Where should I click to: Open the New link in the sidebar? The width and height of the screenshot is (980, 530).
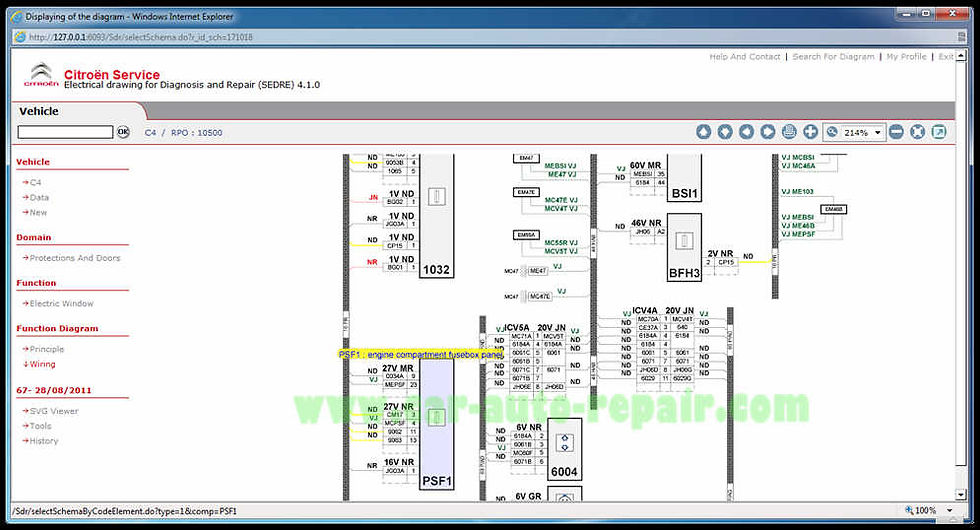pyautogui.click(x=38, y=212)
